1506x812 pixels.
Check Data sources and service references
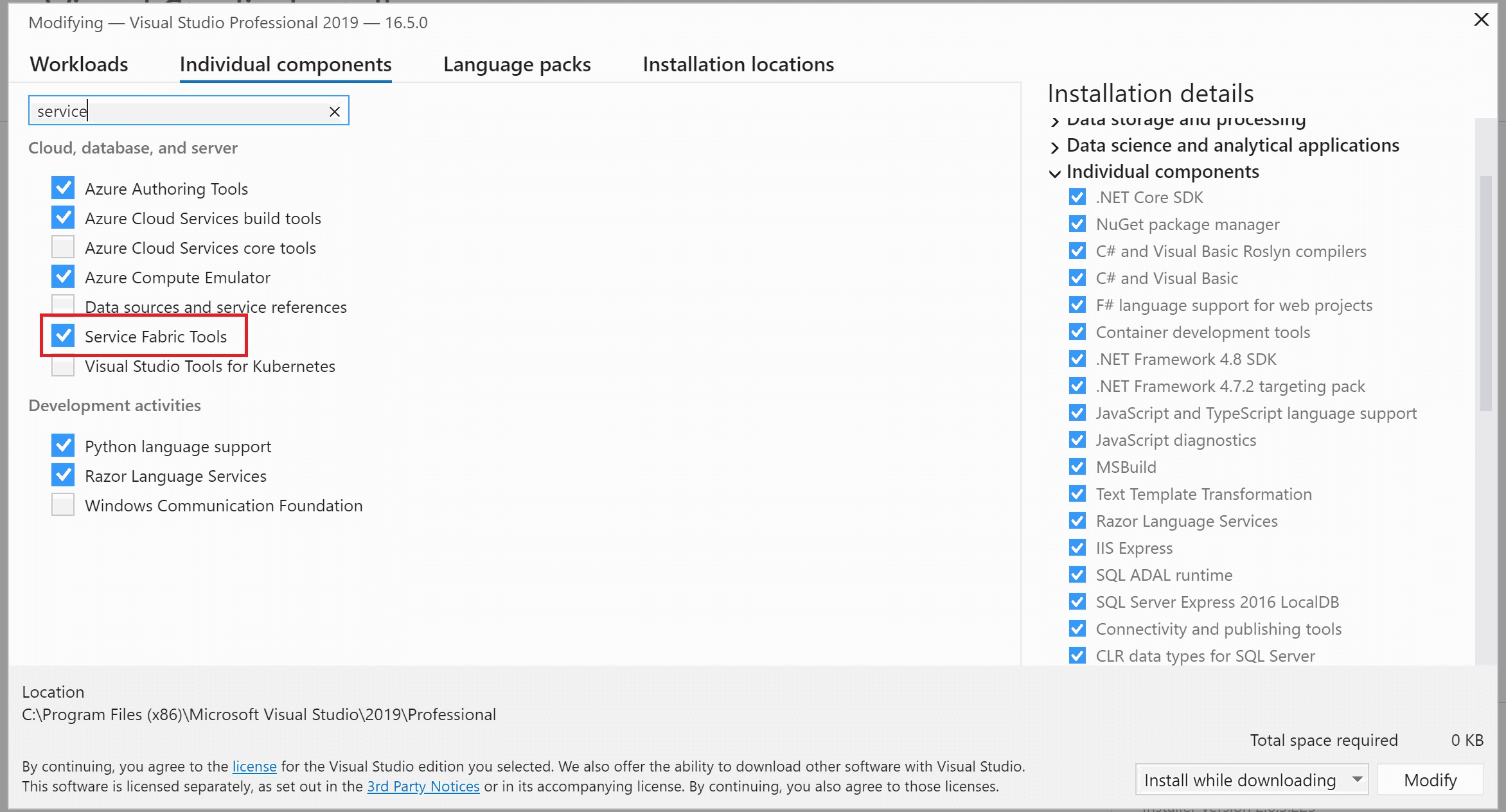(x=62, y=306)
